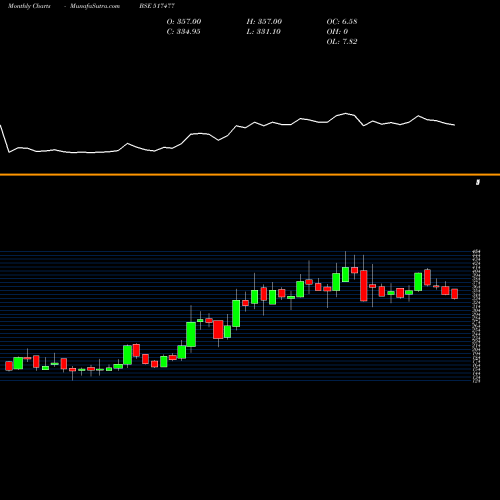Select the 'O: 357.00' open value
The width and height of the screenshot is (500, 500).
coord(184,22)
